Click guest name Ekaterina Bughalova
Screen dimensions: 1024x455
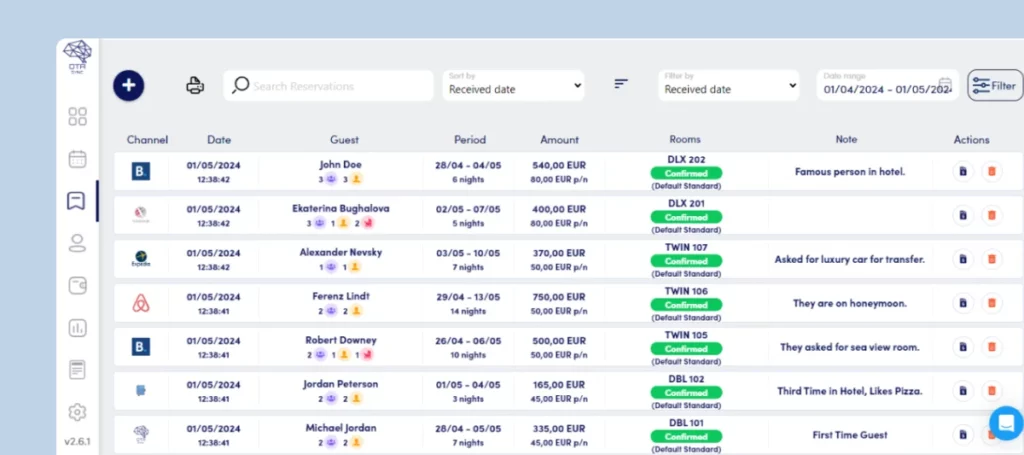tap(340, 208)
